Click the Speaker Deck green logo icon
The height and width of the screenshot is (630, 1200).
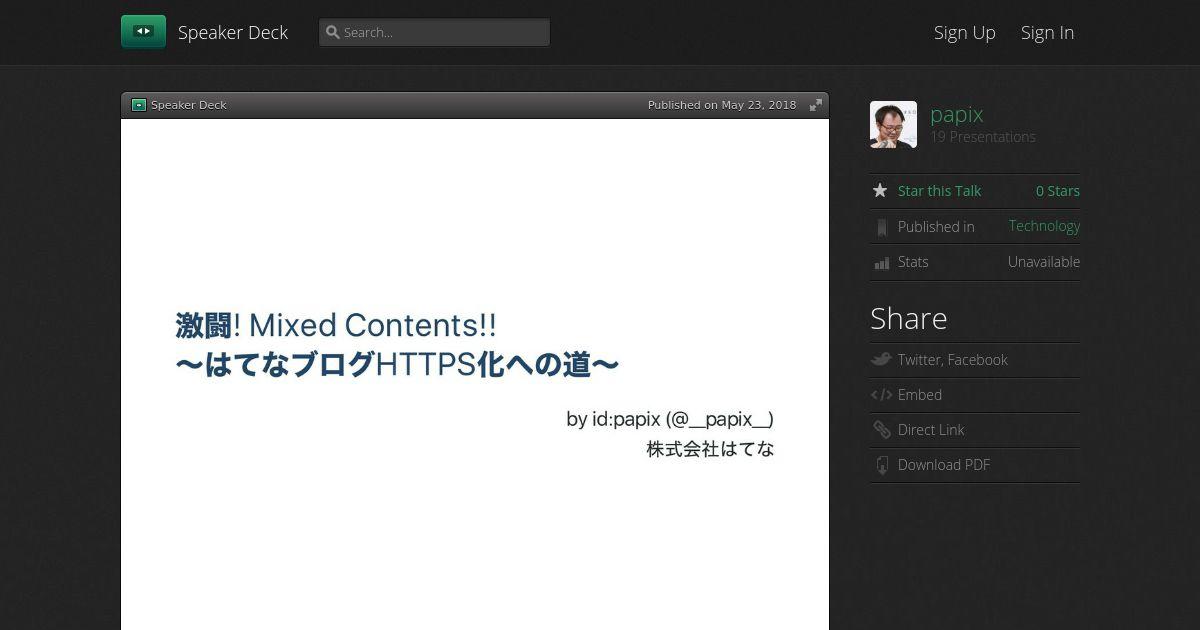click(143, 32)
